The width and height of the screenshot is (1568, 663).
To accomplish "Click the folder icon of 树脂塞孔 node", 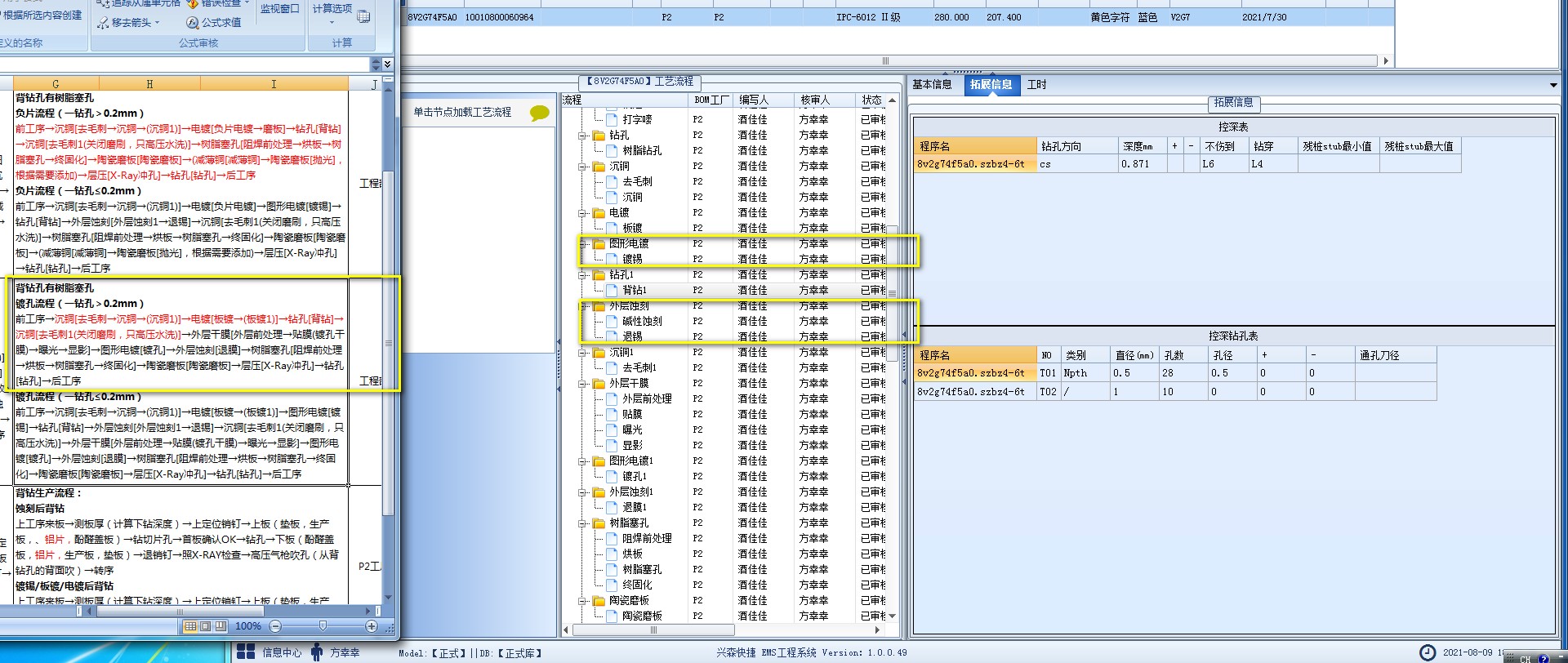I will [599, 523].
